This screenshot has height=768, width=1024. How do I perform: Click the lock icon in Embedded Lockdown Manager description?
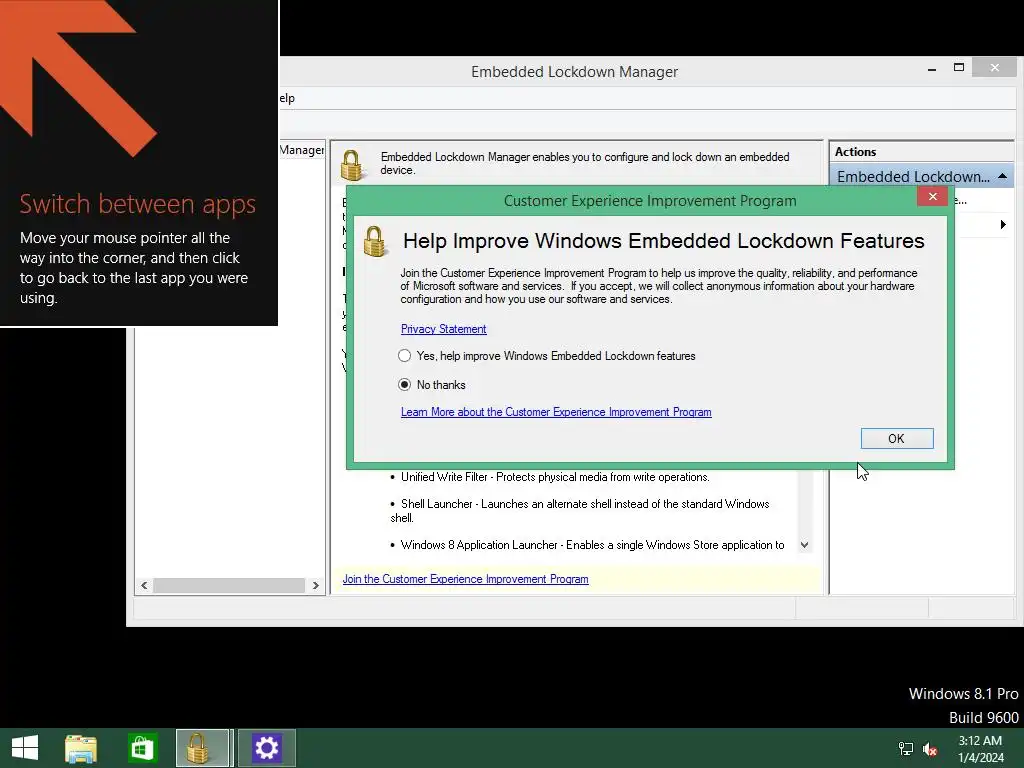(x=351, y=165)
